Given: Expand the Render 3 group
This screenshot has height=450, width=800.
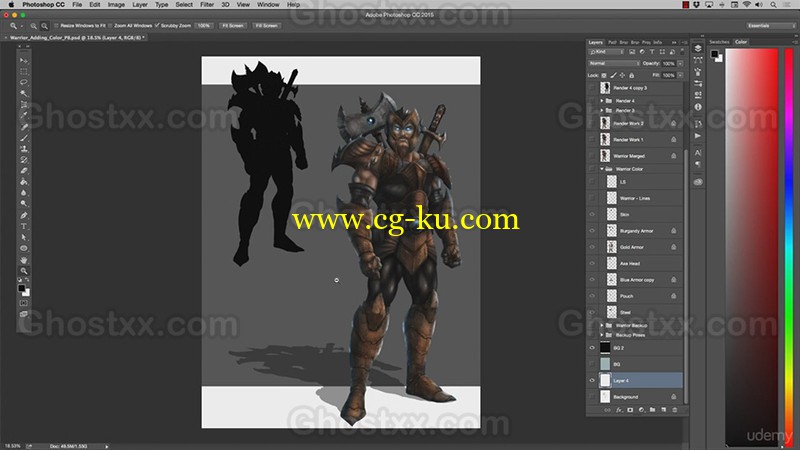Looking at the screenshot, I should click(x=602, y=110).
